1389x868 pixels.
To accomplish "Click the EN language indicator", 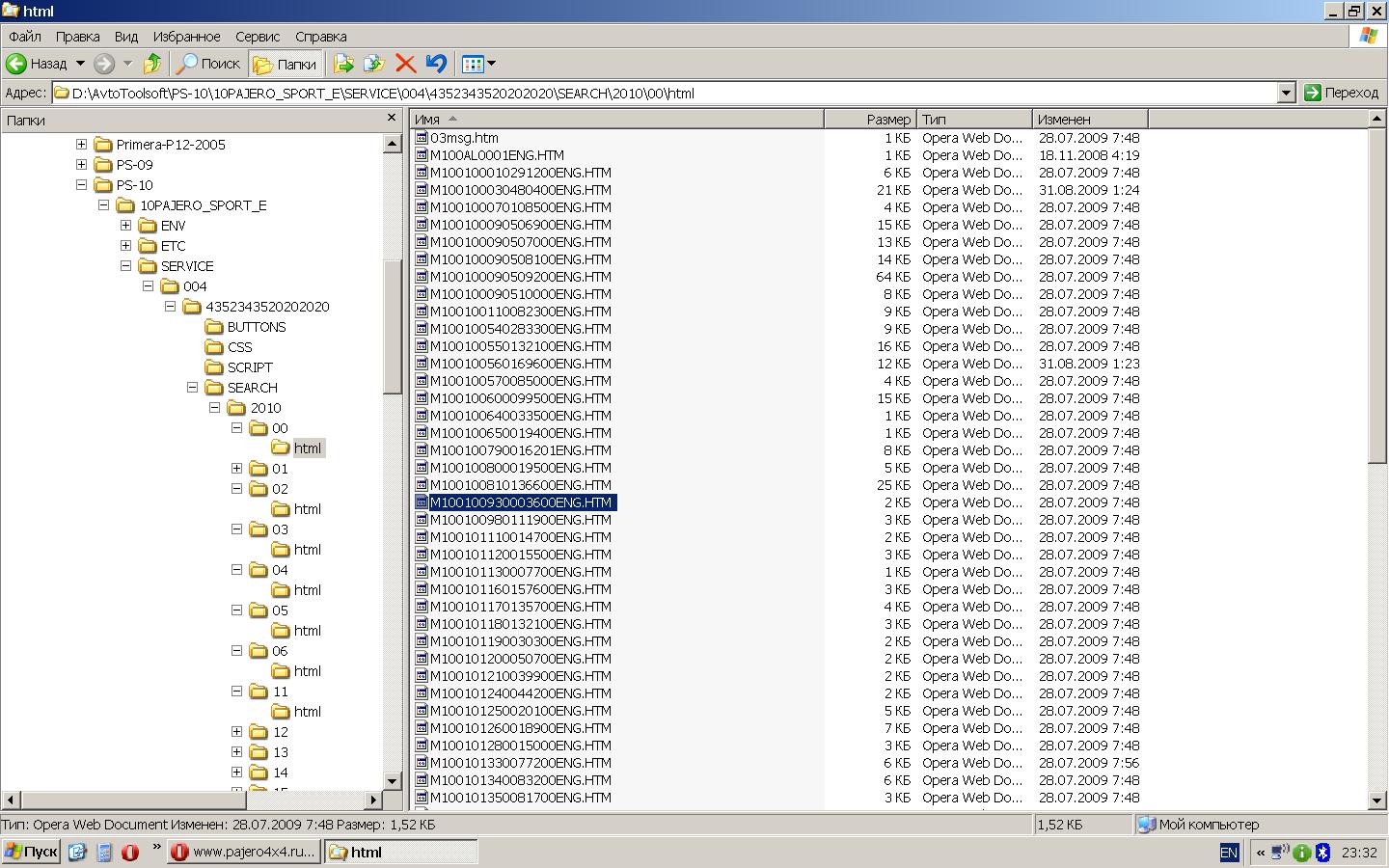I will 1228,852.
